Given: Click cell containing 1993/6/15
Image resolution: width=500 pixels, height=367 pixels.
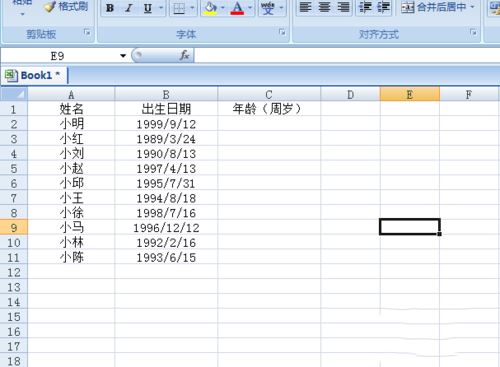Looking at the screenshot, I should tap(166, 257).
